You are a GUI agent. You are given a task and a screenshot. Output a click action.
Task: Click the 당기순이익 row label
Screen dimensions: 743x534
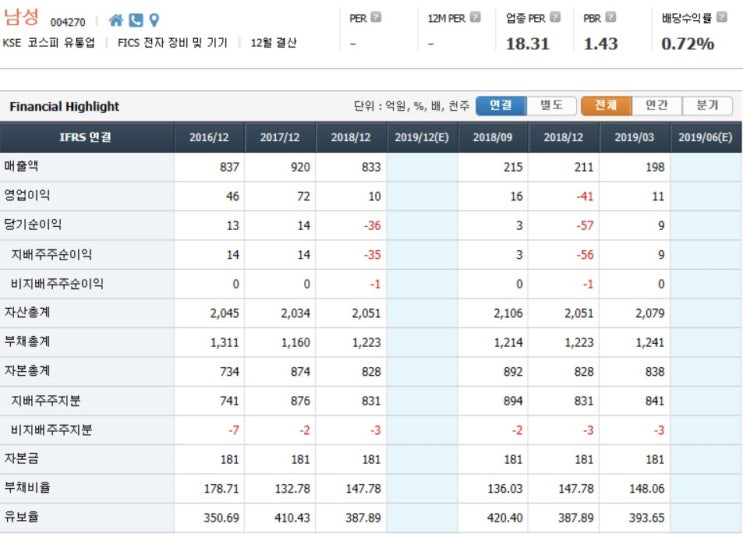point(33,225)
